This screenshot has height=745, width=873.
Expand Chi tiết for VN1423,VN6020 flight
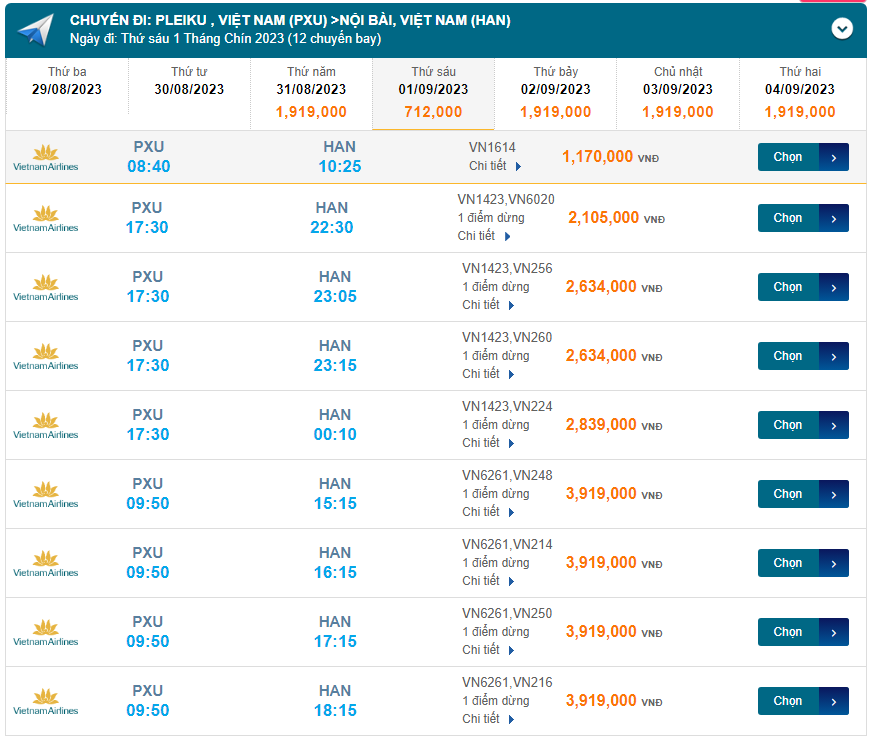(x=485, y=237)
